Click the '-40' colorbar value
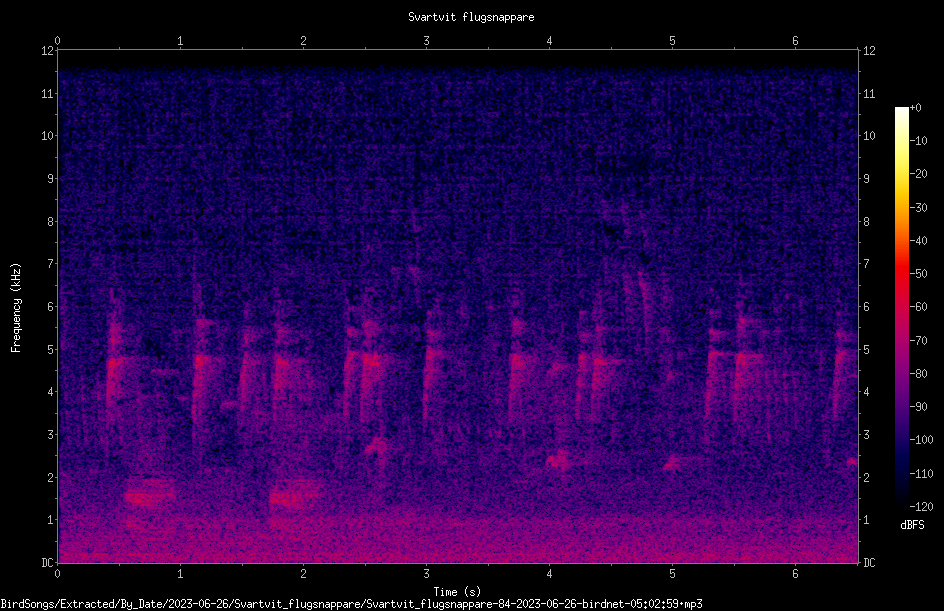The image size is (944, 611). [918, 241]
